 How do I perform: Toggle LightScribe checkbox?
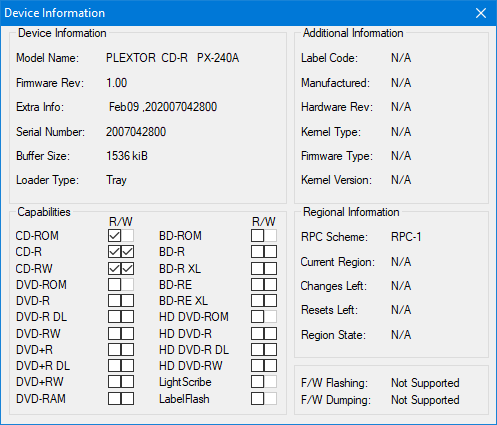257,382
